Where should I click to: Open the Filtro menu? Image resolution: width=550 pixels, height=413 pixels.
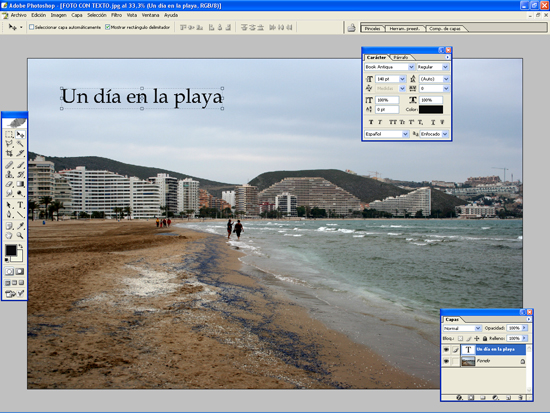pos(116,15)
